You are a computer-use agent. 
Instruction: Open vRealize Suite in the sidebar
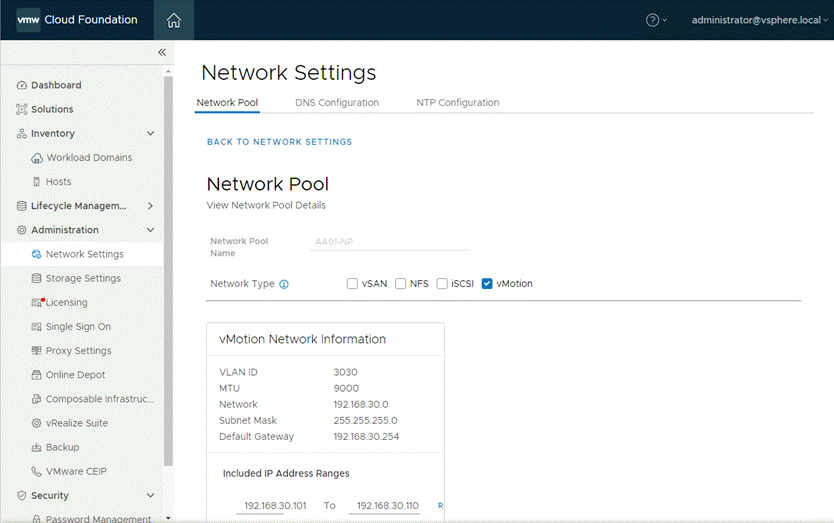pos(77,423)
